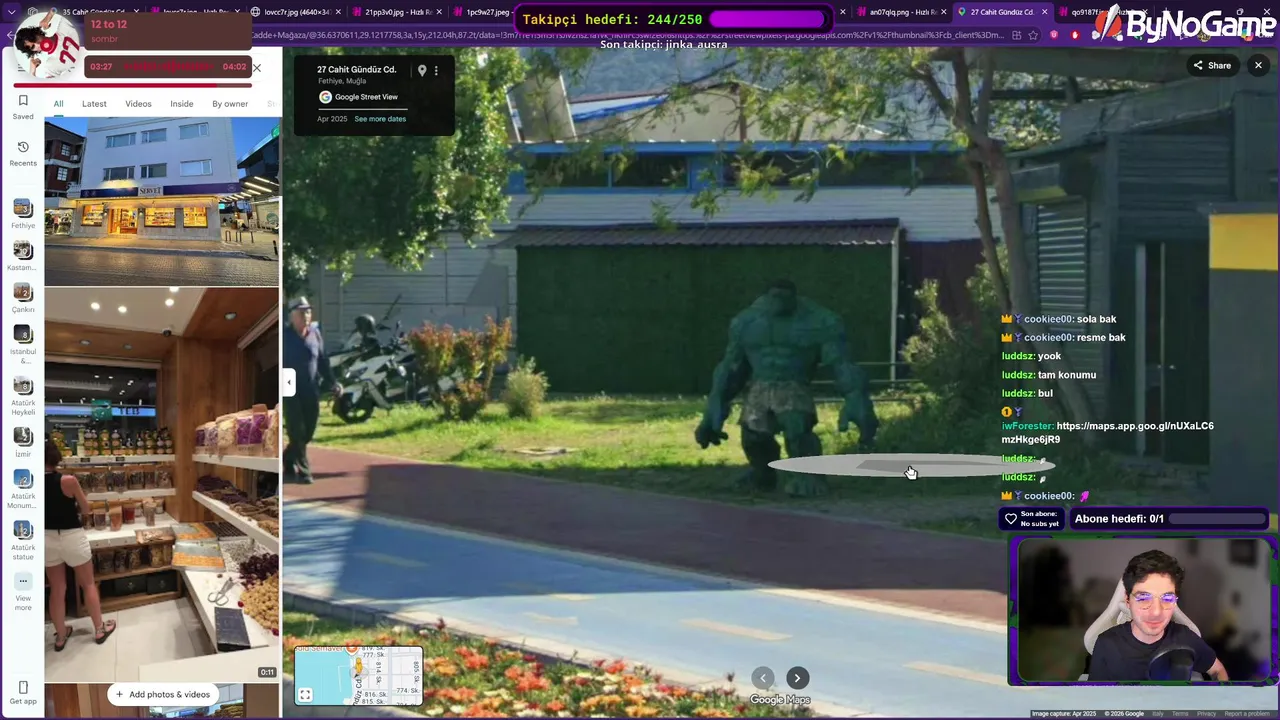Open the Recents history icon

pos(23,147)
